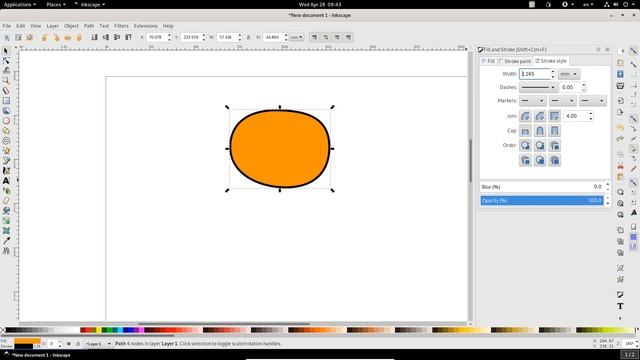Toggle move patterns with object
This screenshot has height=360, width=640.
click(x=349, y=37)
